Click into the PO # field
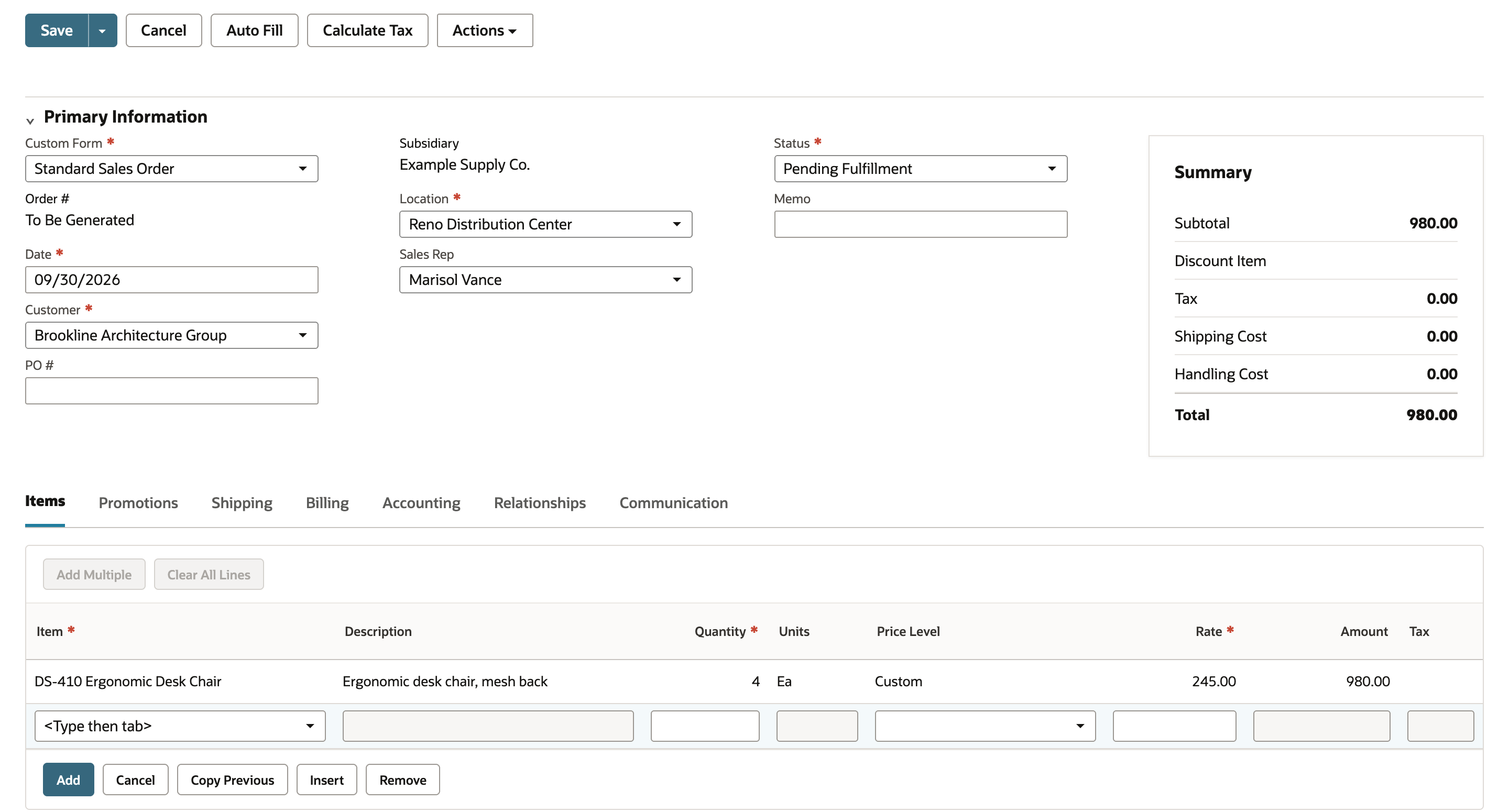The height and width of the screenshot is (812, 1509). tap(172, 391)
